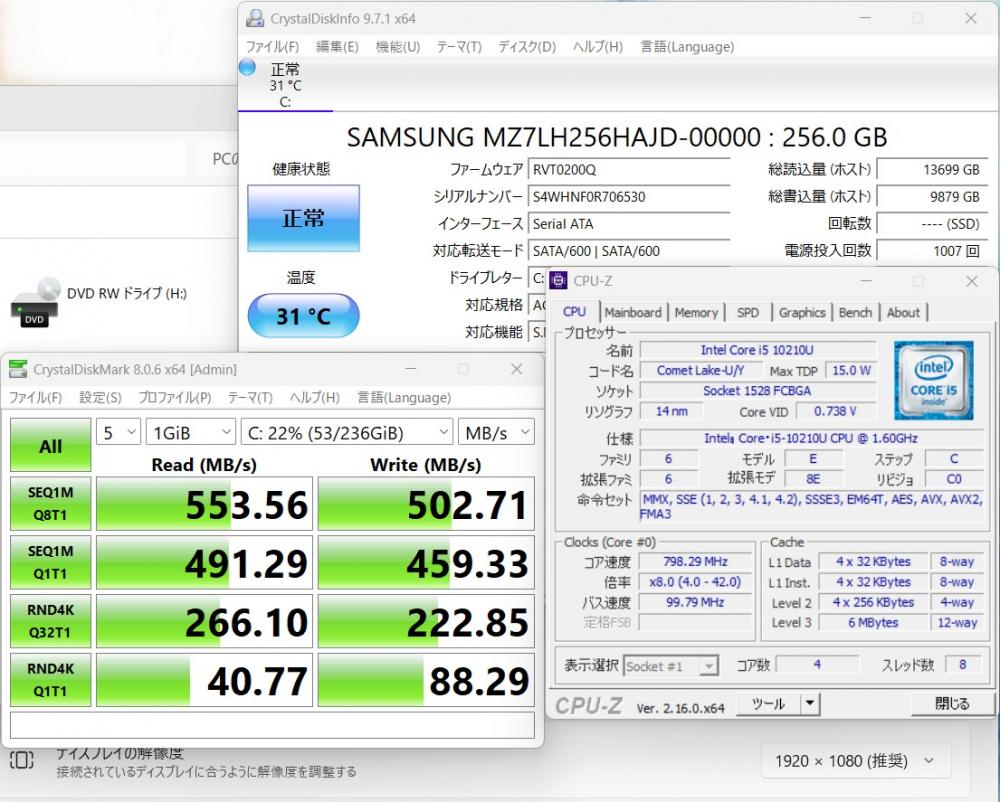This screenshot has width=1000, height=802.
Task: Open the MB/s unit dropdown
Action: pos(496,432)
